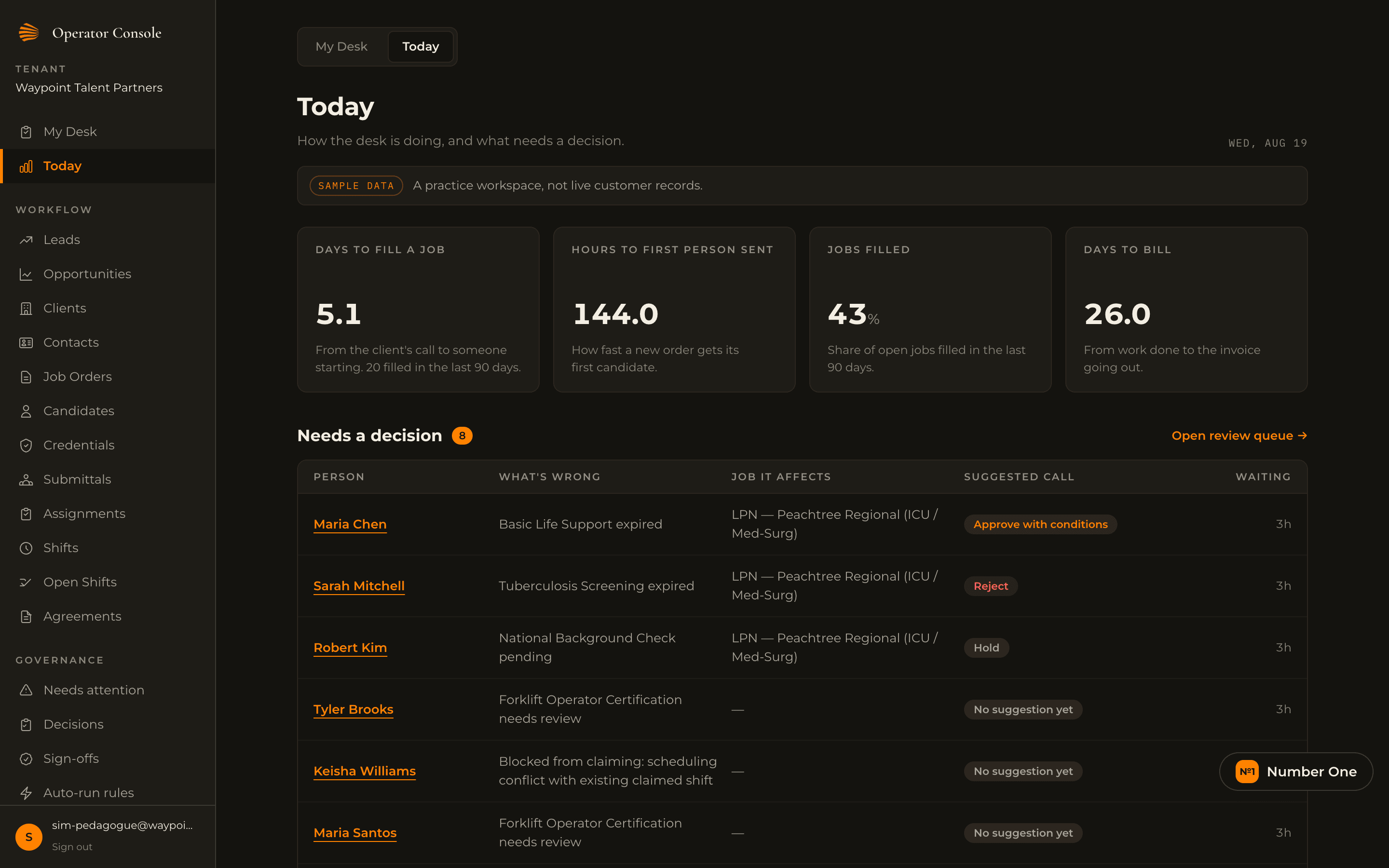Click the Today bar chart icon in sidebar

(x=26, y=166)
